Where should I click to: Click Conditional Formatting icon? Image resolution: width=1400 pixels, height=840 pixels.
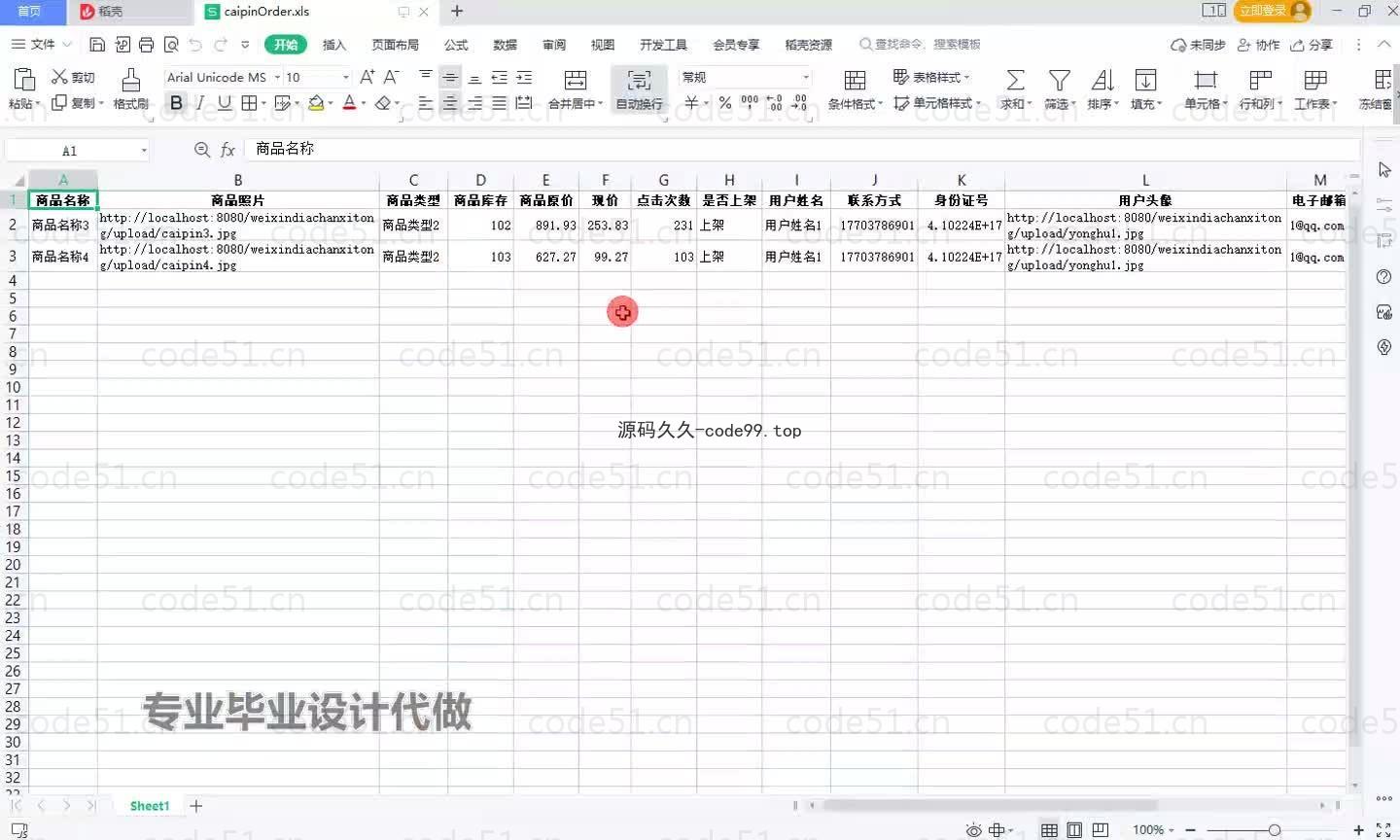coord(855,80)
